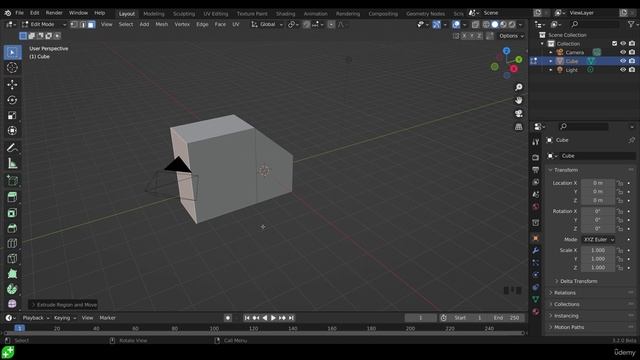640x360 pixels.
Task: Toggle Collection exclude checkbox
Action: pyautogui.click(x=614, y=43)
